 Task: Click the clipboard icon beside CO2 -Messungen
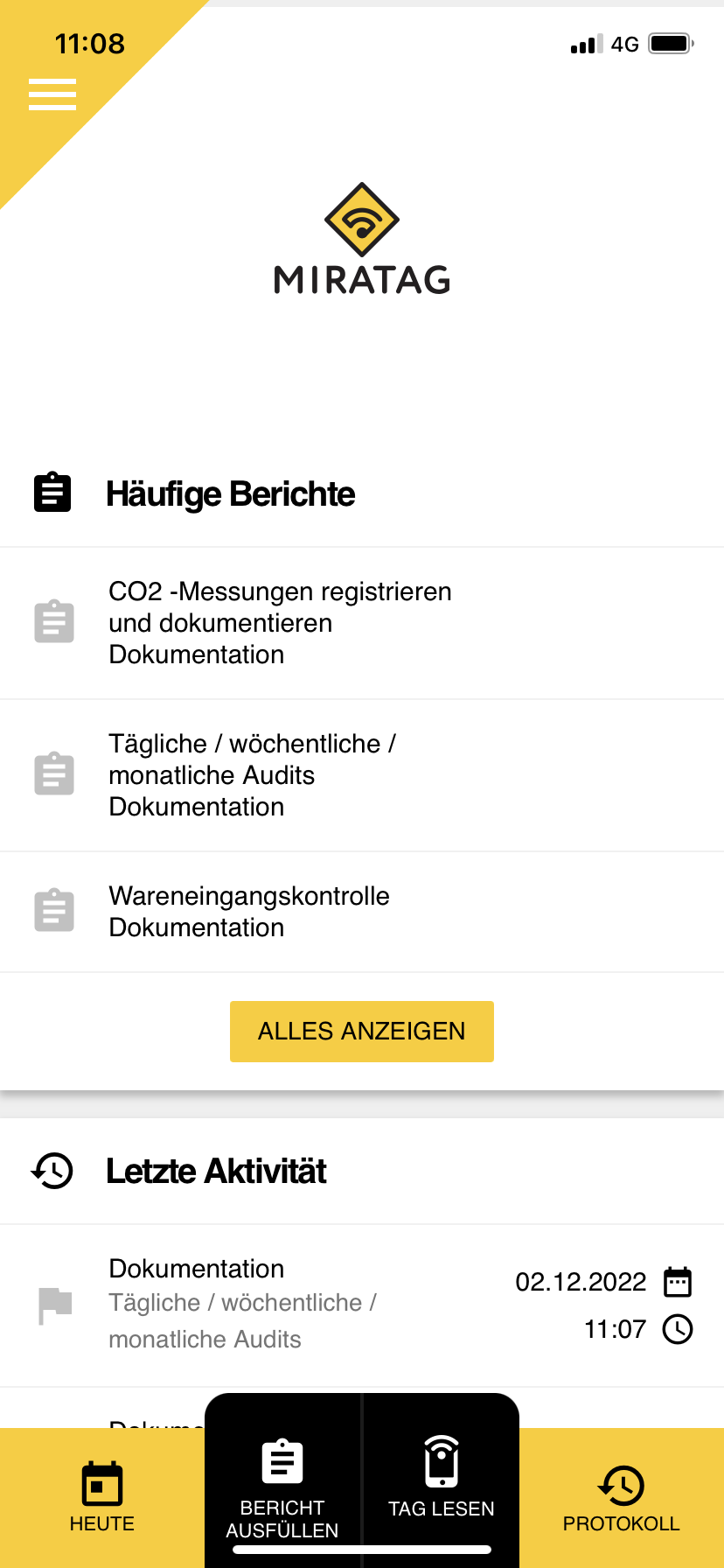pyautogui.click(x=54, y=622)
